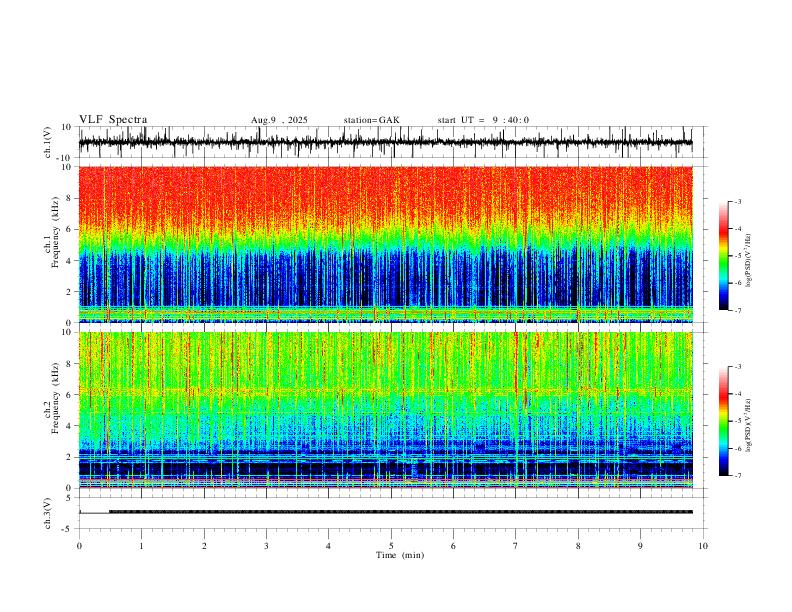Click the ch.1 spectrogram color bar
This screenshot has width=792, height=612.
coord(723,256)
